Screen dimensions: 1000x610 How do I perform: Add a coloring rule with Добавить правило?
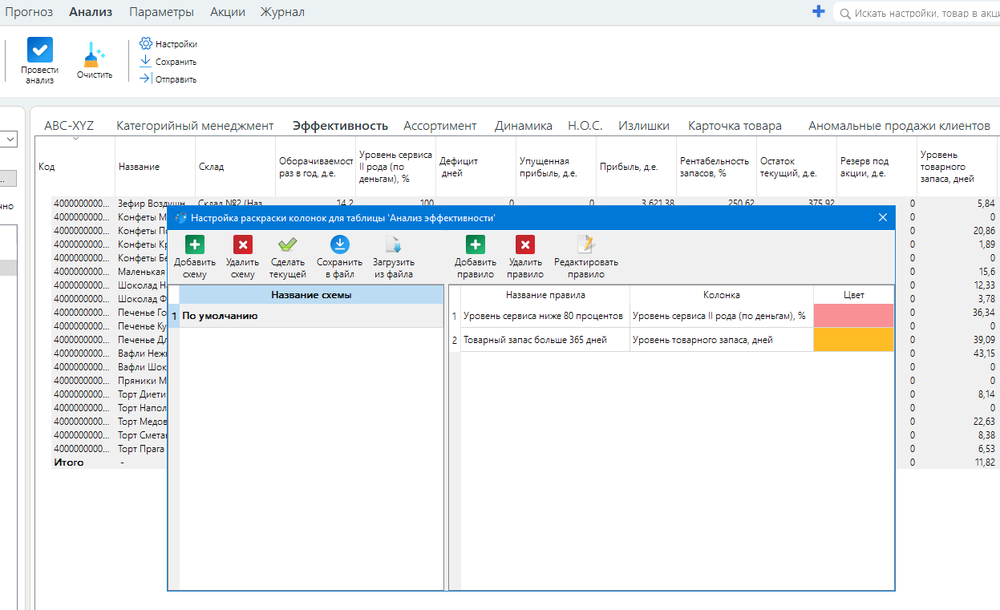pos(475,246)
